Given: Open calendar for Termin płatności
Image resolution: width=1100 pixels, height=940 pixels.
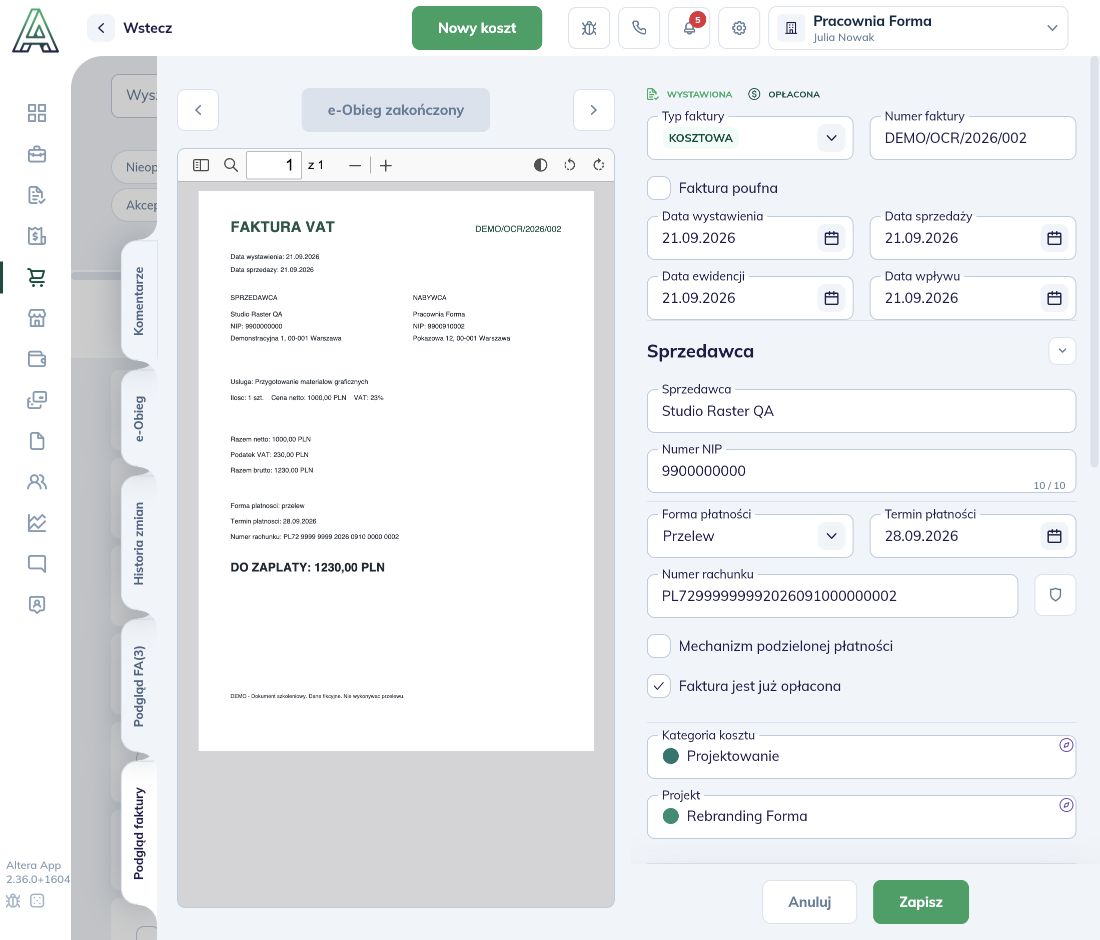Looking at the screenshot, I should coord(1054,536).
